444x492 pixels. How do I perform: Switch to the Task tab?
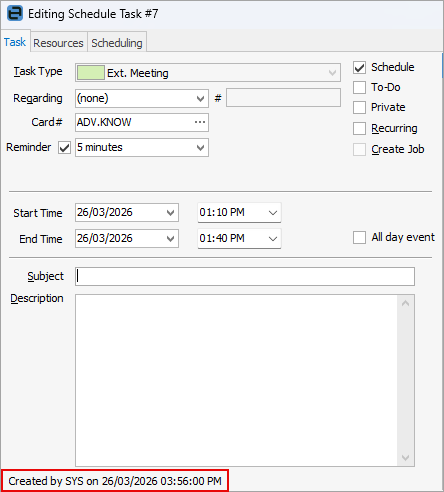pos(15,42)
